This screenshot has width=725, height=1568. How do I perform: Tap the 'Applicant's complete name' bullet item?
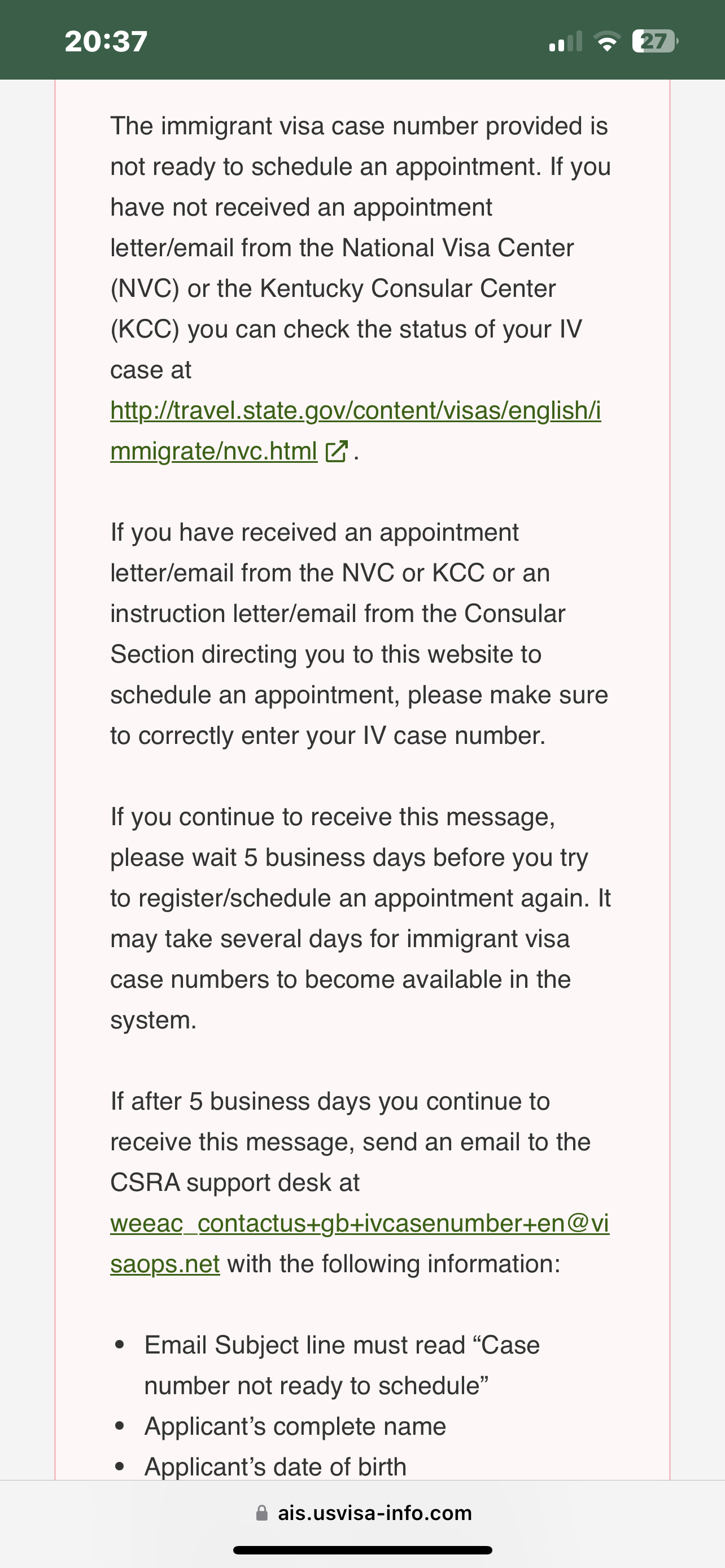(295, 1426)
